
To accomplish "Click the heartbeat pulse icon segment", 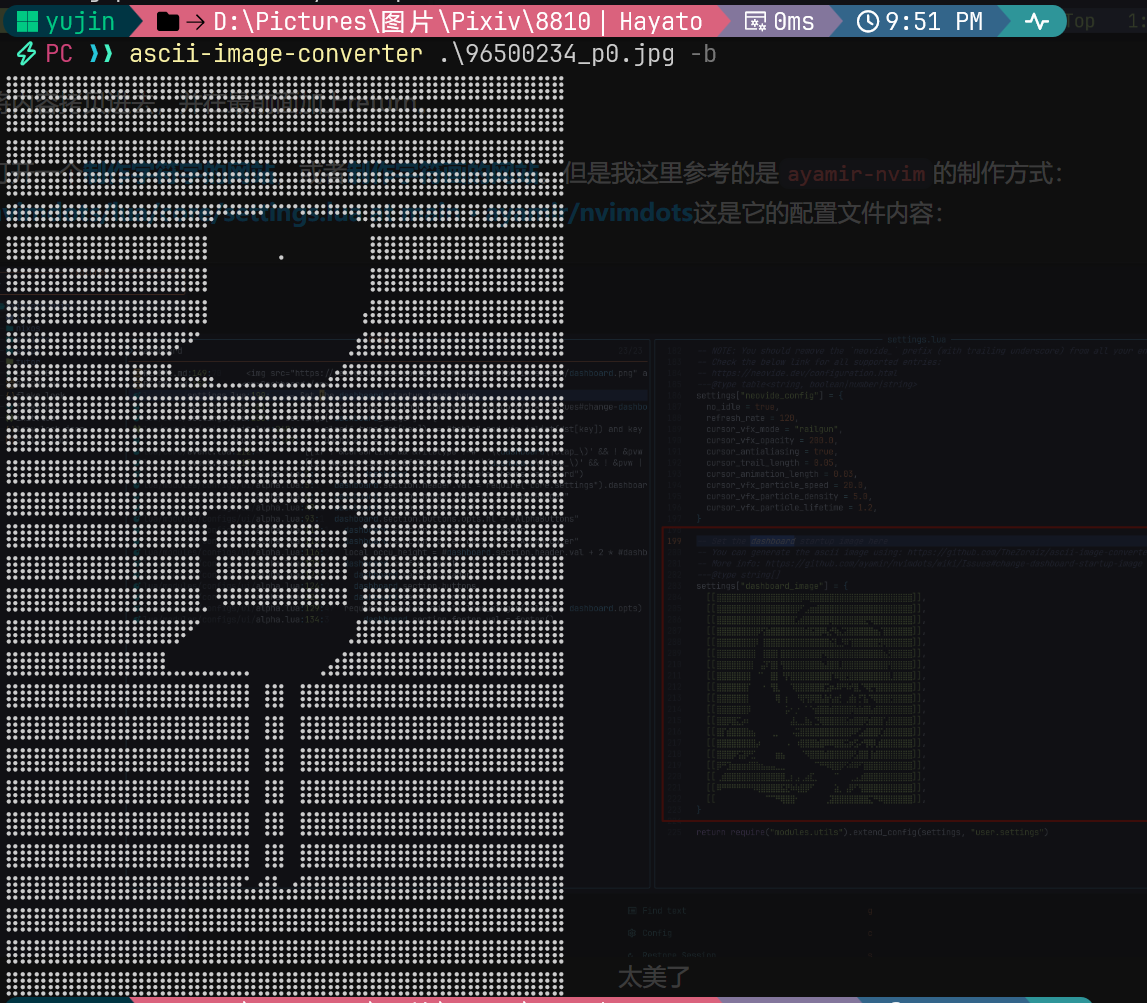I will [1037, 22].
